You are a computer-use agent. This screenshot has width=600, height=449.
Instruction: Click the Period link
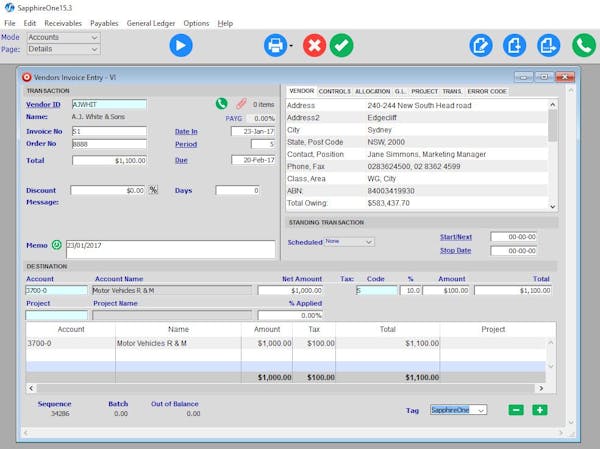pos(186,144)
